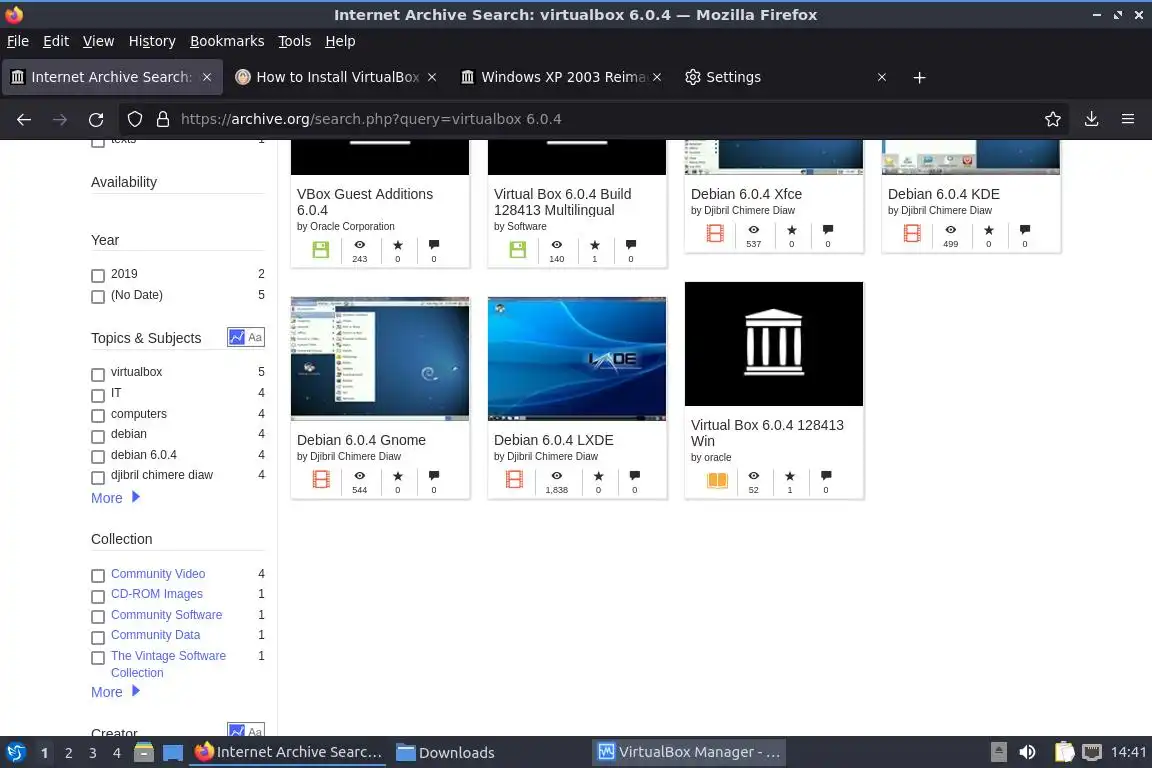Close the How to Install VirtualBox tab
Viewport: 1152px width, 768px height.
pyautogui.click(x=432, y=77)
